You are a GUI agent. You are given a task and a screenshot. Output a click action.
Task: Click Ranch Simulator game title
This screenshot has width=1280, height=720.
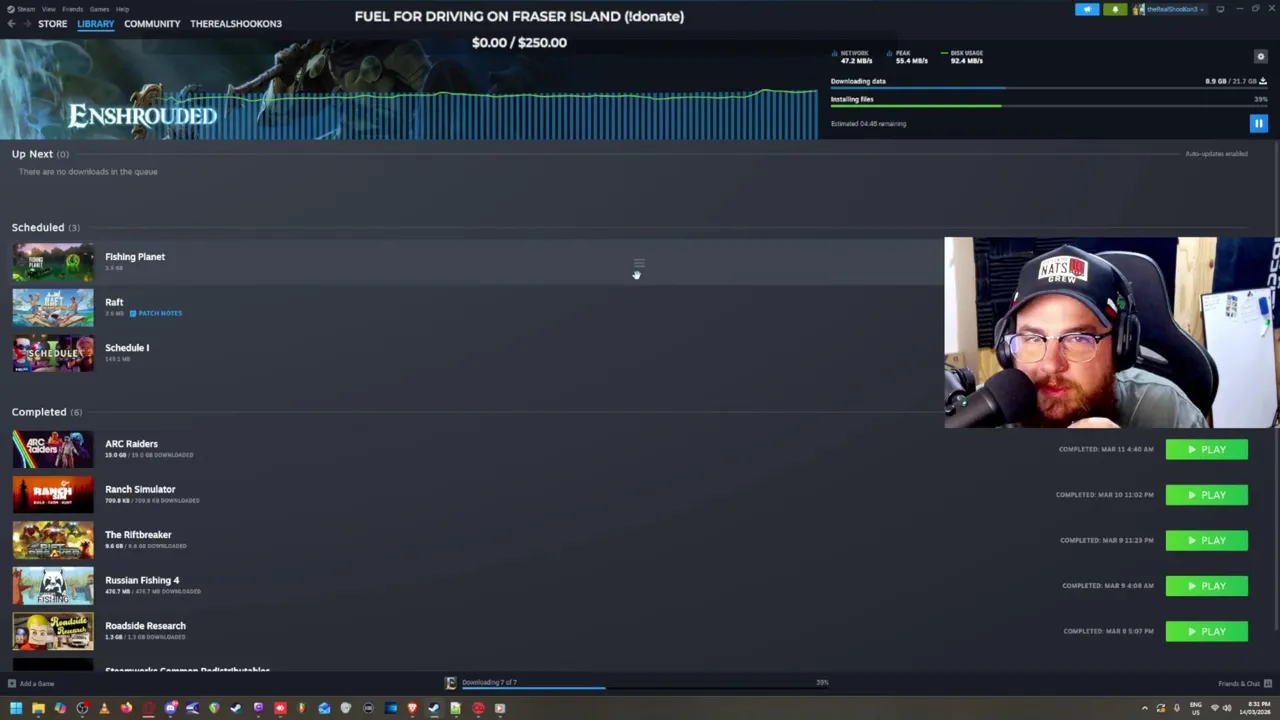pyautogui.click(x=140, y=489)
